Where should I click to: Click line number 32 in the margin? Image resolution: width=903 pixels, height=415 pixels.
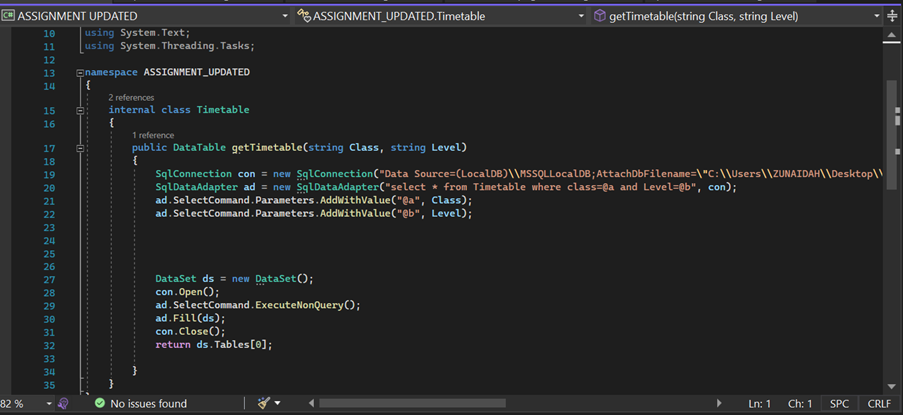tap(50, 345)
